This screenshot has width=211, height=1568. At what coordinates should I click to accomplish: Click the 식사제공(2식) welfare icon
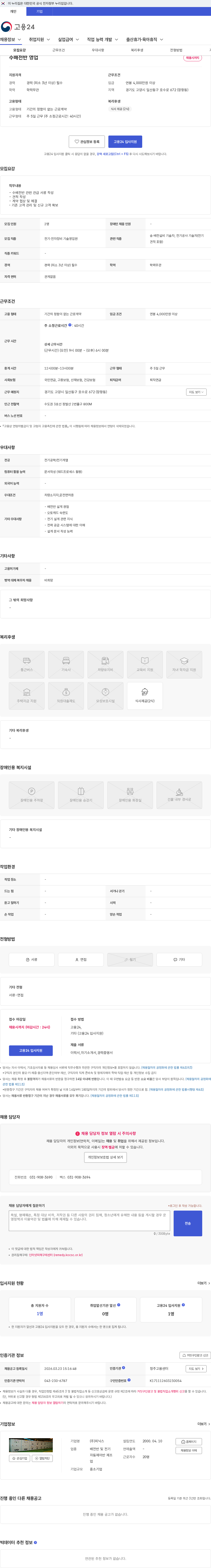pyautogui.click(x=145, y=696)
